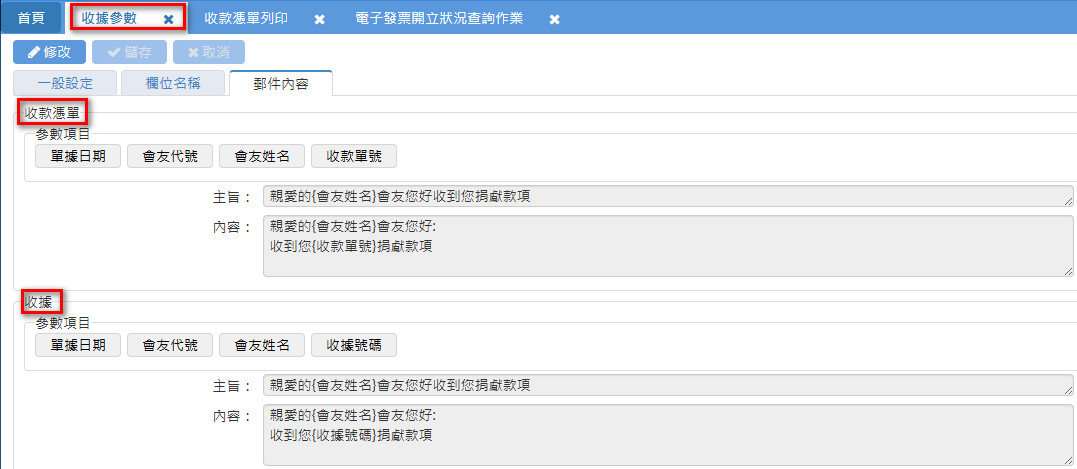Click 會友姓名 parameter under 收款憑單
Viewport: 1077px width, 469px height.
262,156
